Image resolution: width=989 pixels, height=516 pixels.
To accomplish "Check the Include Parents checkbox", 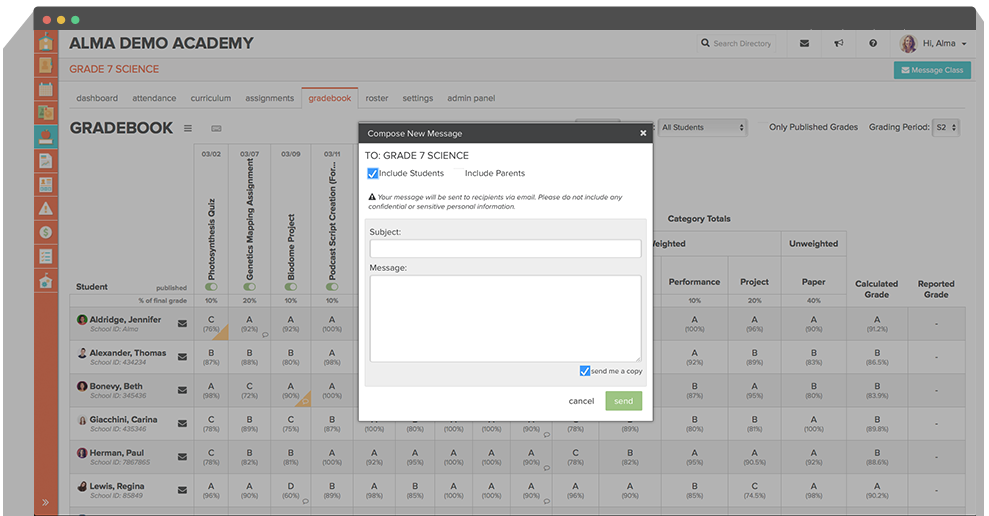I will [x=459, y=174].
